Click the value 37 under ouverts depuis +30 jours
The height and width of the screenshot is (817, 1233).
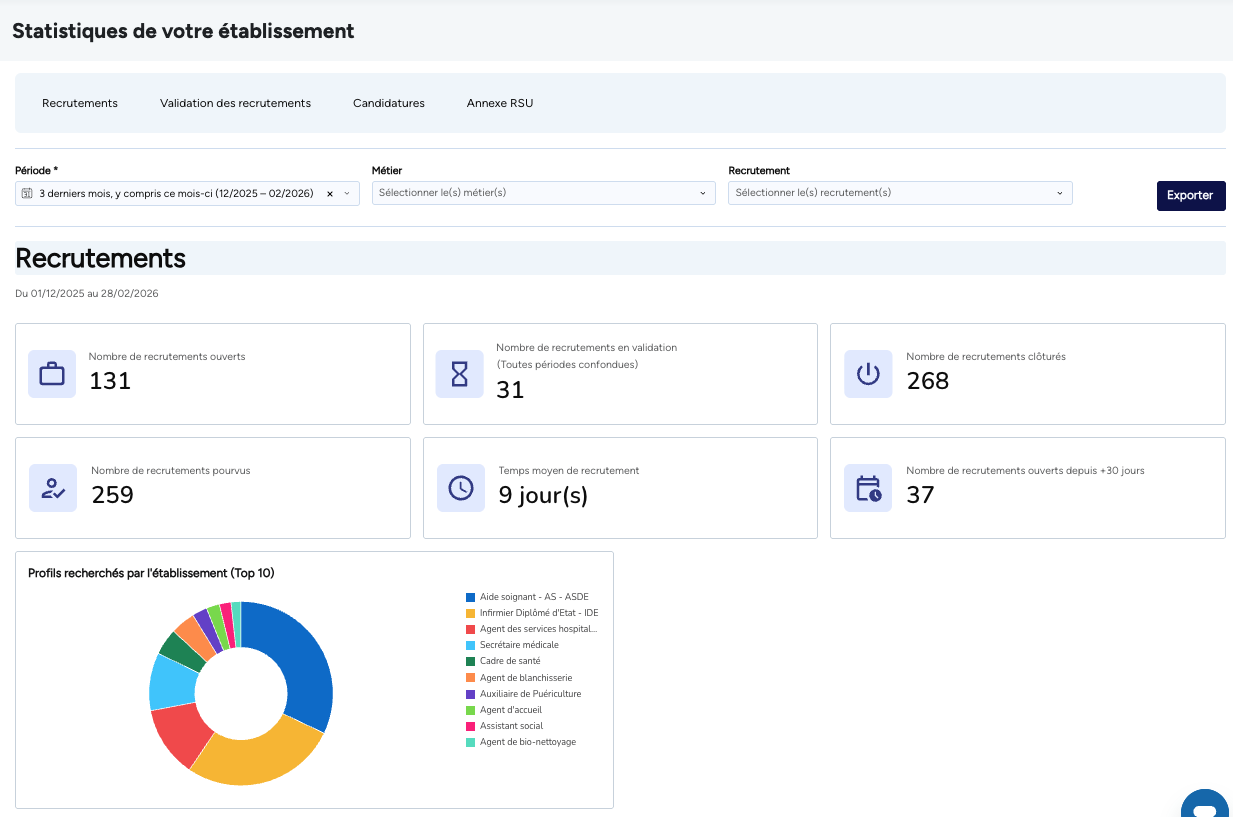[x=920, y=495]
